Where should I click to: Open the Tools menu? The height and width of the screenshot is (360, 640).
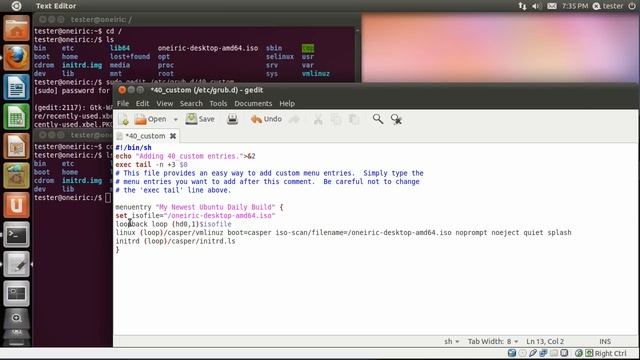point(218,103)
